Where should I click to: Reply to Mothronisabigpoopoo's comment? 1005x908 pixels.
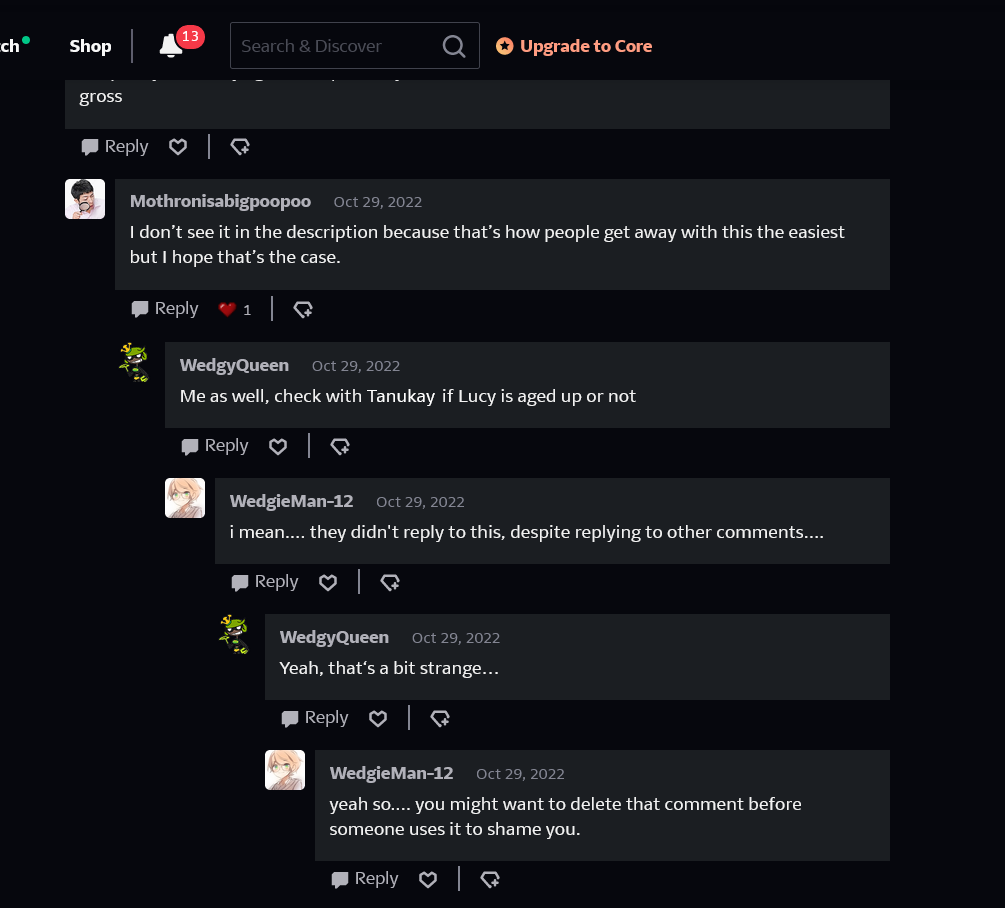click(x=165, y=309)
